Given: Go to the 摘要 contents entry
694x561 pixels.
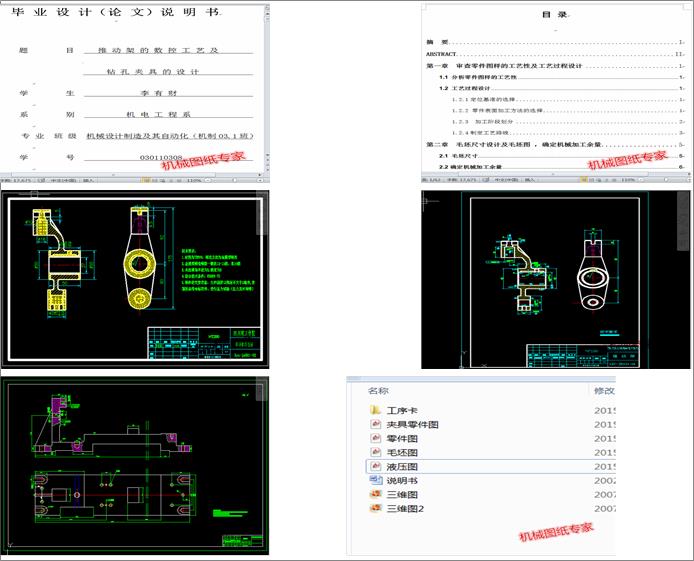Looking at the screenshot, I should click(x=555, y=42).
